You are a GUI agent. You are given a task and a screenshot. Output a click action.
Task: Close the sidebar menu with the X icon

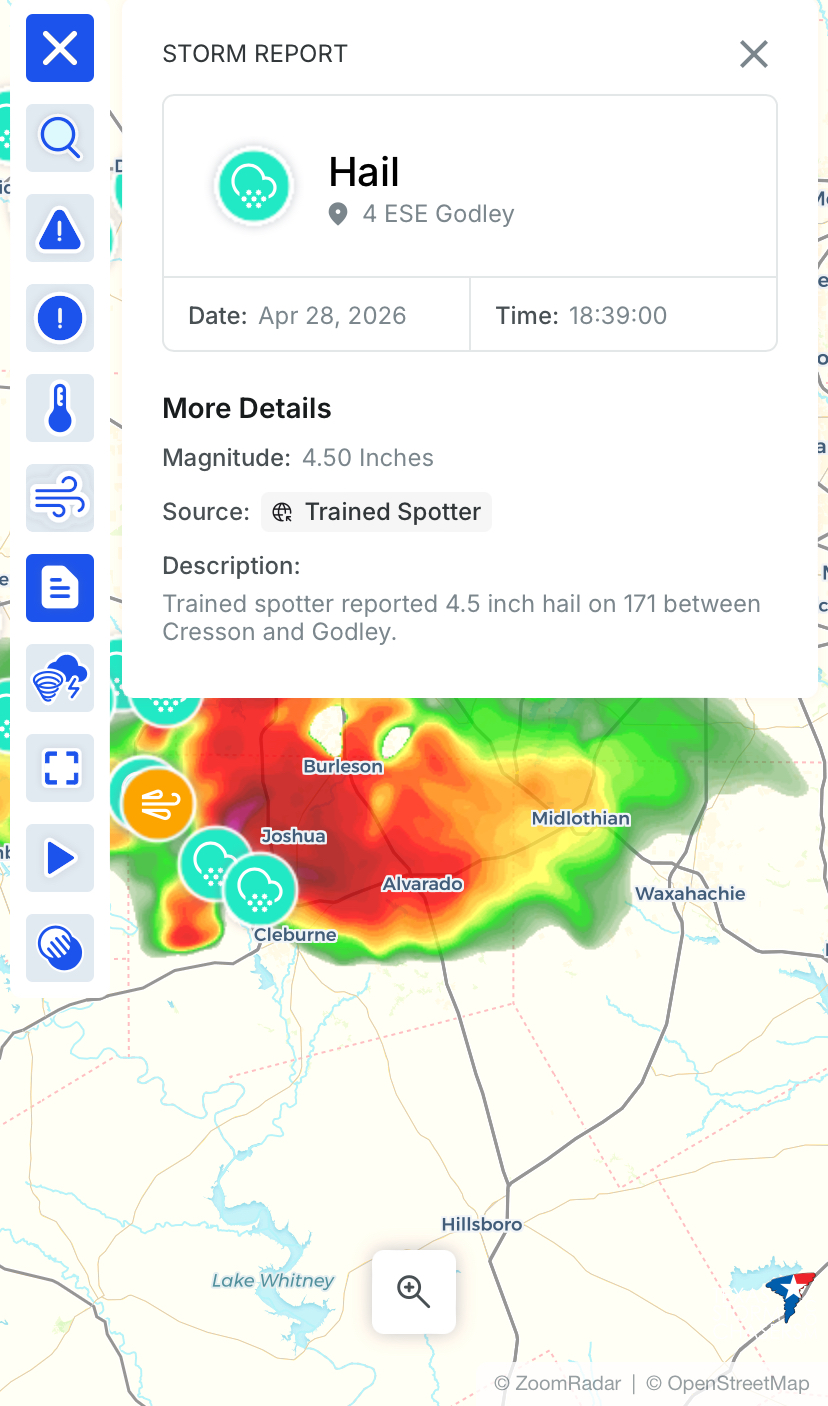click(60, 48)
